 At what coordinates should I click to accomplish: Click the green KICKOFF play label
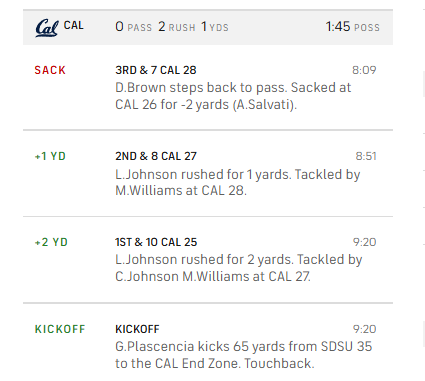pos(60,329)
